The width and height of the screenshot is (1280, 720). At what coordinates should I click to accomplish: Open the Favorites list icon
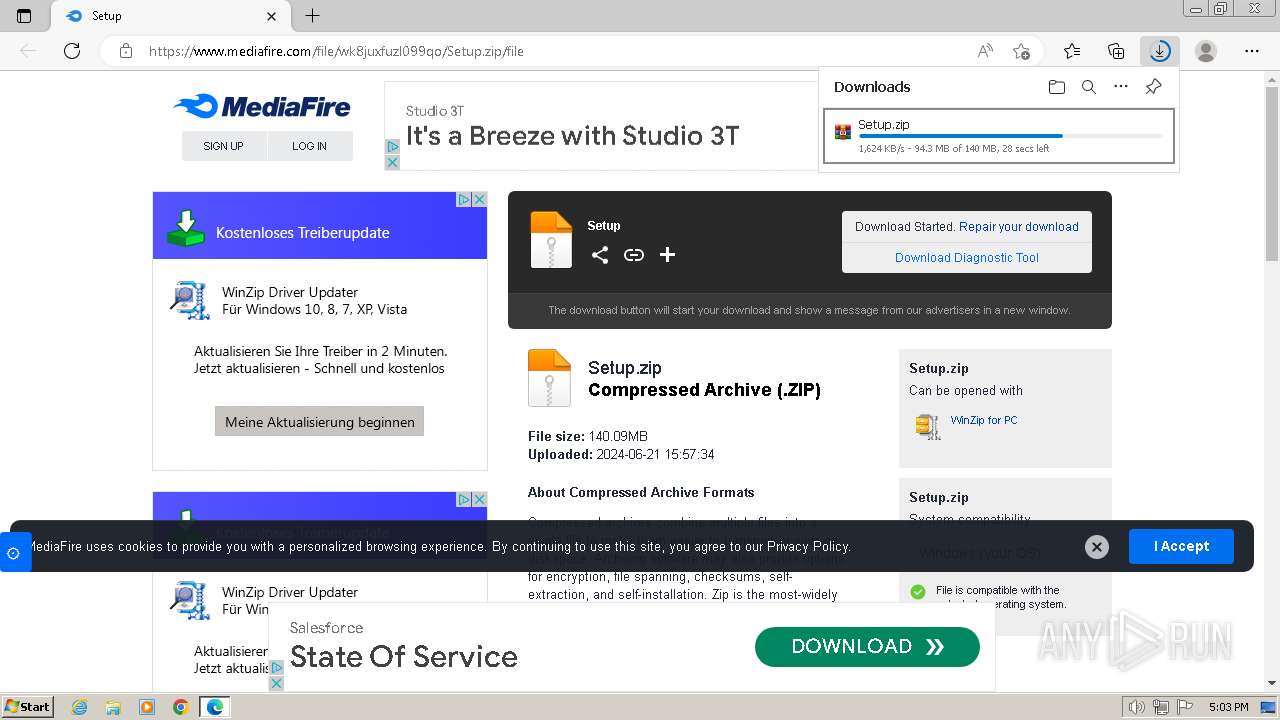[x=1072, y=51]
